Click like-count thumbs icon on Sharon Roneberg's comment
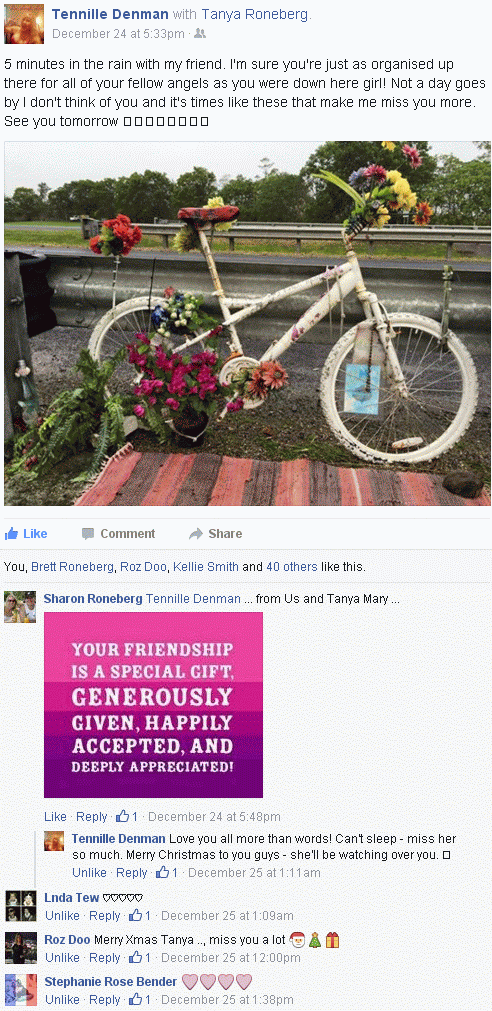The height and width of the screenshot is (1011, 492). pyautogui.click(x=123, y=816)
